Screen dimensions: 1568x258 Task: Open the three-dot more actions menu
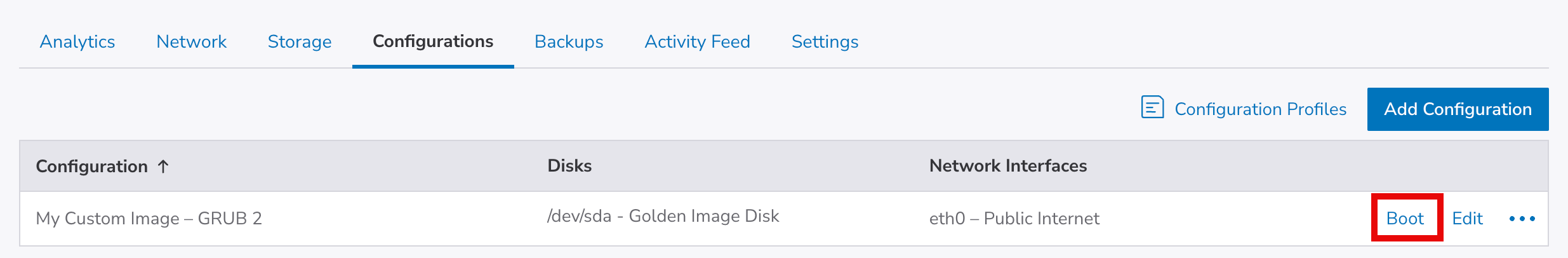point(1522,219)
